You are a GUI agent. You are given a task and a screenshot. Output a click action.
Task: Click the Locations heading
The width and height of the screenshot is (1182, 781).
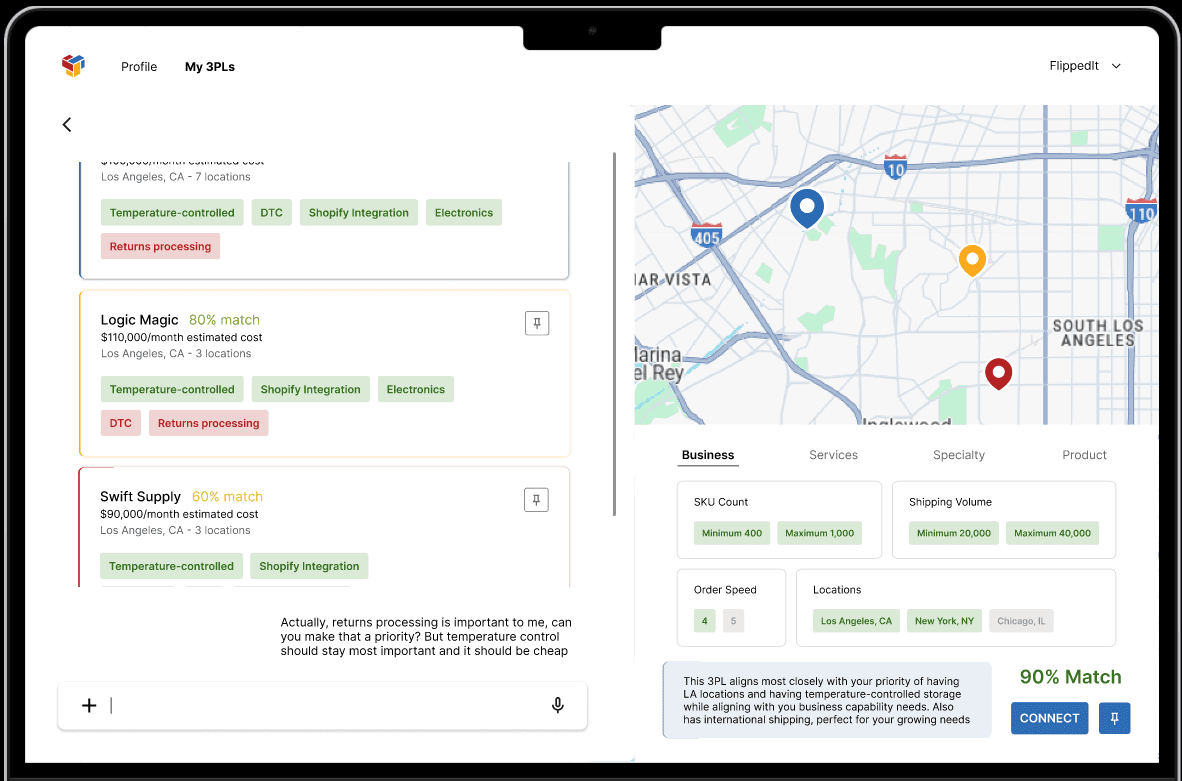click(837, 590)
